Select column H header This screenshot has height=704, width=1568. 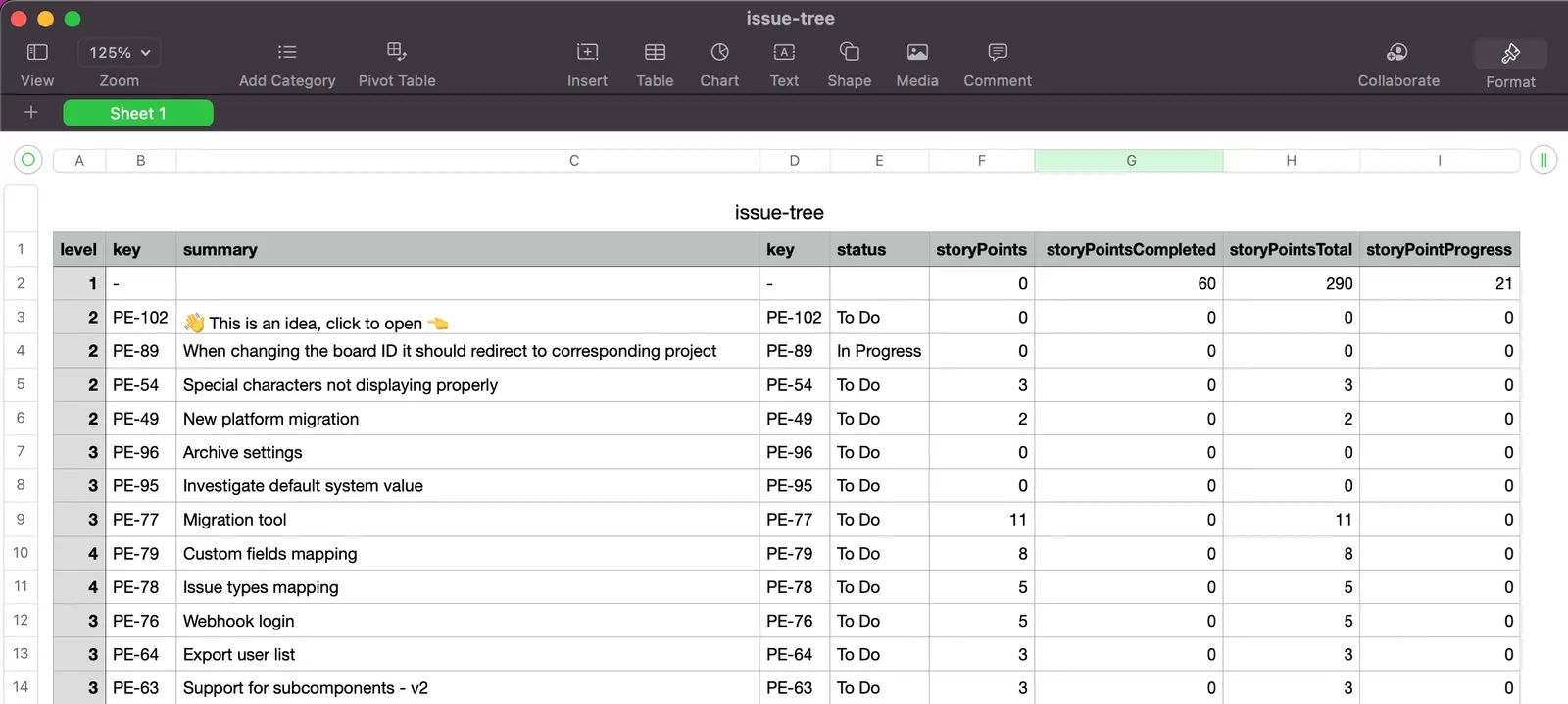tap(1291, 161)
